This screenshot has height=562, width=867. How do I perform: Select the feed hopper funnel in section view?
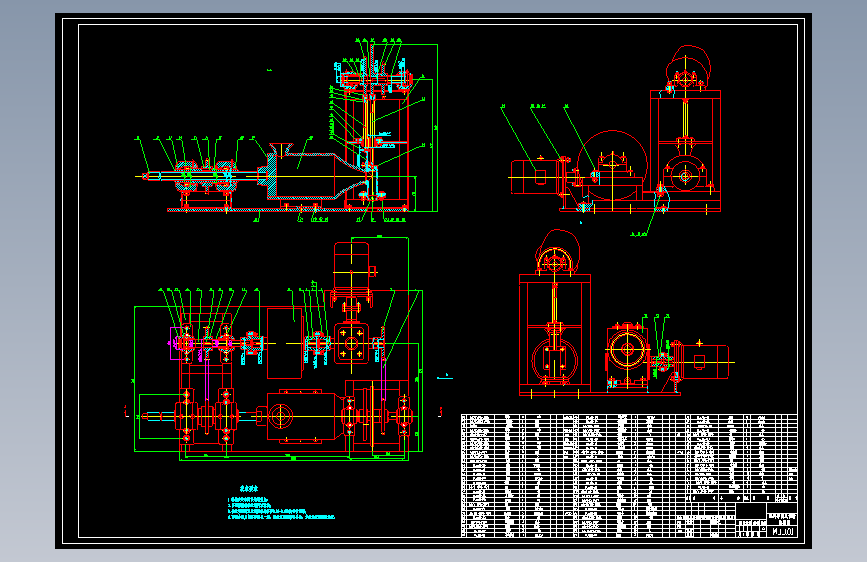click(281, 149)
